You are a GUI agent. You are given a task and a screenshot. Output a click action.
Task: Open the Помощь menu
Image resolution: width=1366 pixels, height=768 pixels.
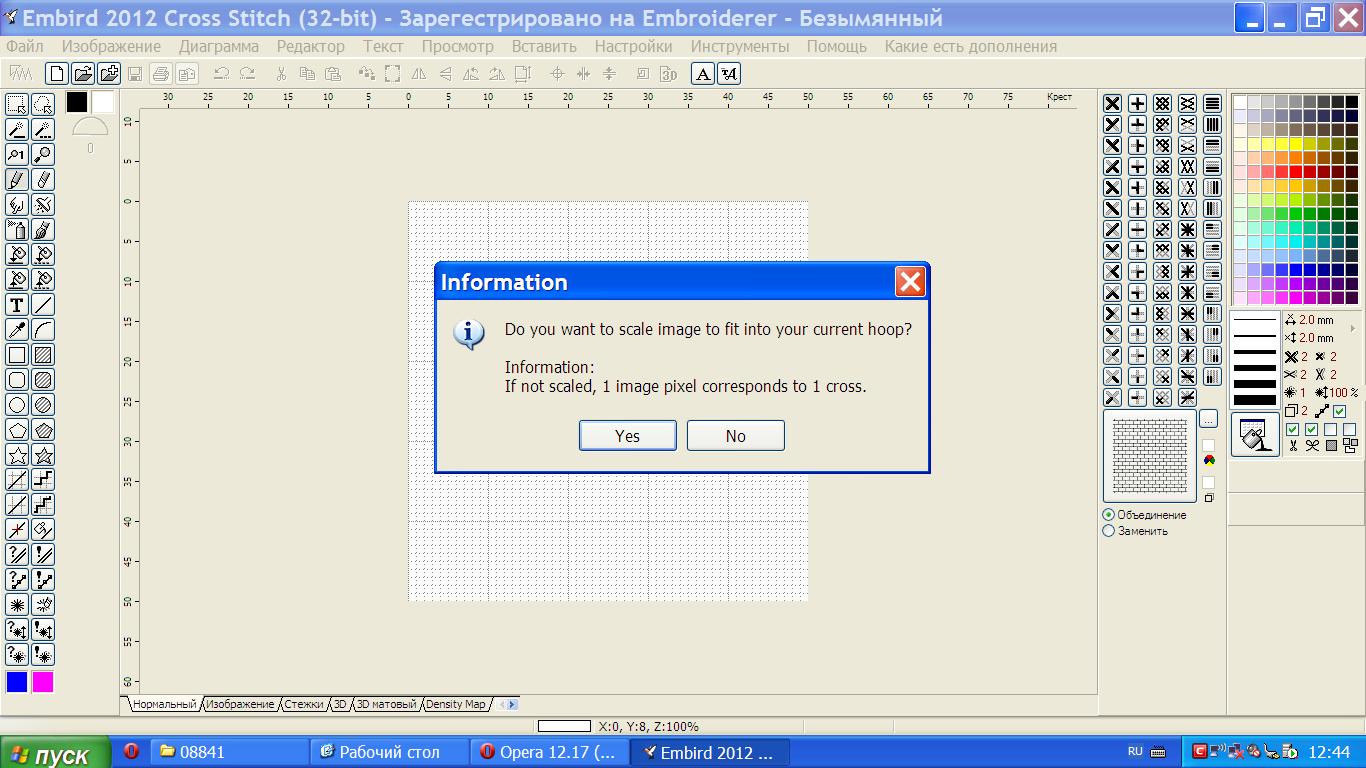(837, 46)
